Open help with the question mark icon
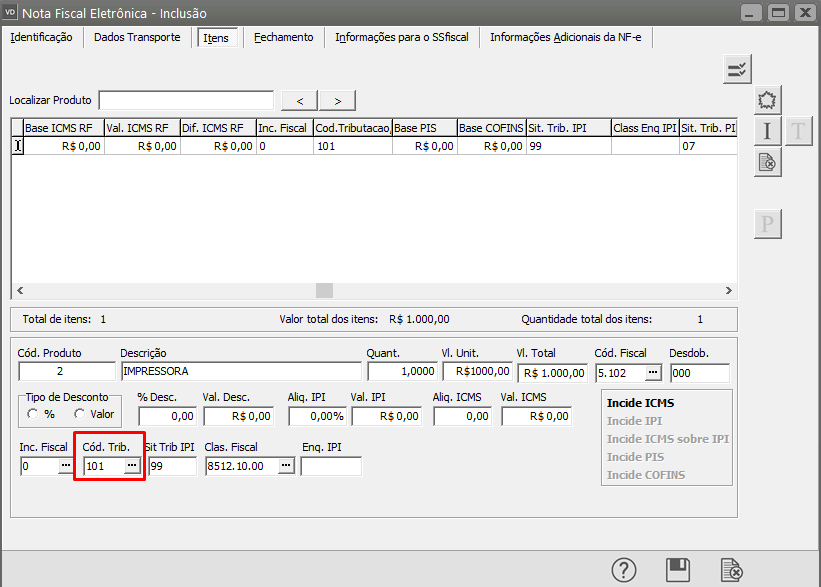The width and height of the screenshot is (821, 587). click(x=625, y=570)
